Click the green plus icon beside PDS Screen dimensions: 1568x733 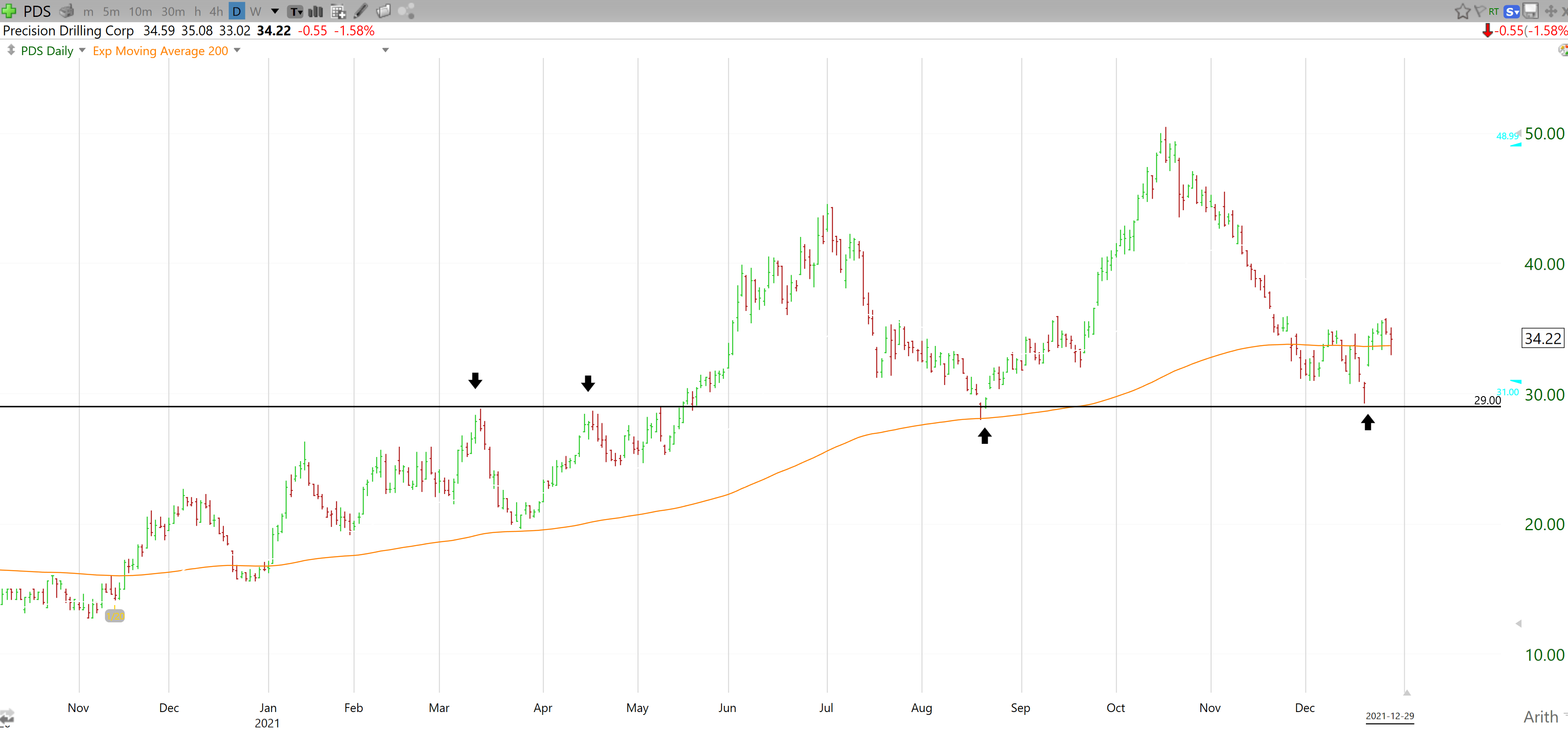(9, 11)
